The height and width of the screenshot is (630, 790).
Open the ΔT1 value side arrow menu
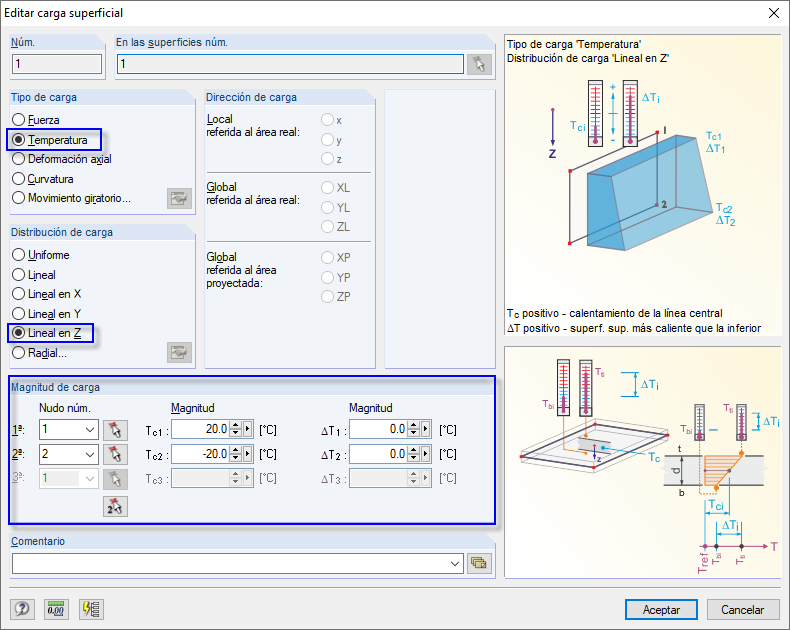pos(426,429)
